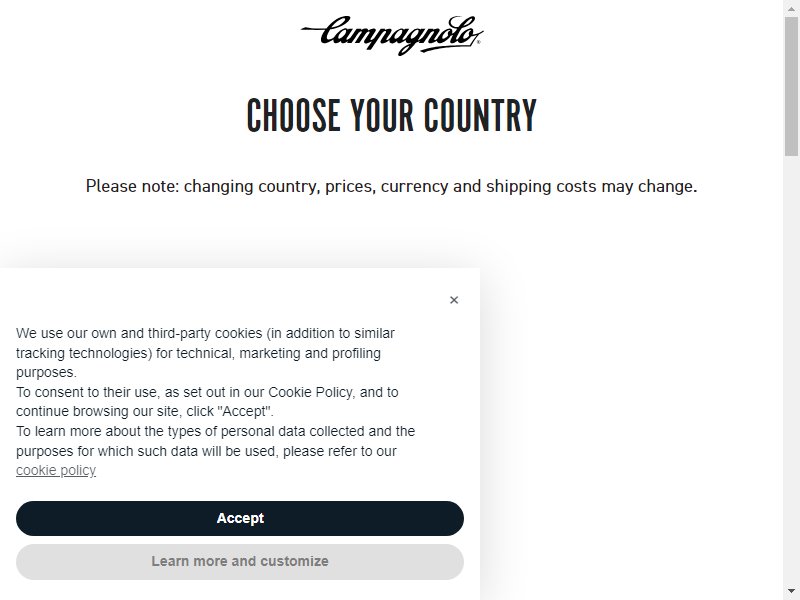Click the 'To consent to their use' sentence
Screen dimensions: 800x600
pyautogui.click(x=207, y=402)
